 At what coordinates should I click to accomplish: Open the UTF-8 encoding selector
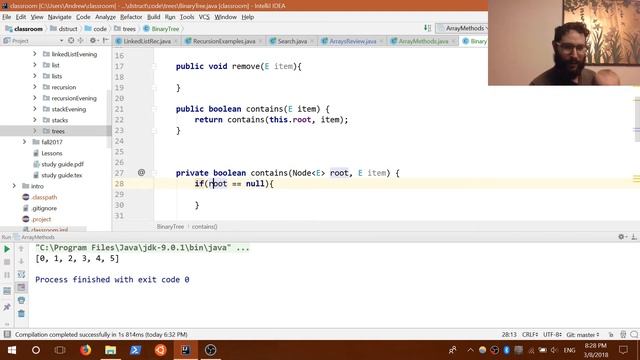(x=552, y=335)
